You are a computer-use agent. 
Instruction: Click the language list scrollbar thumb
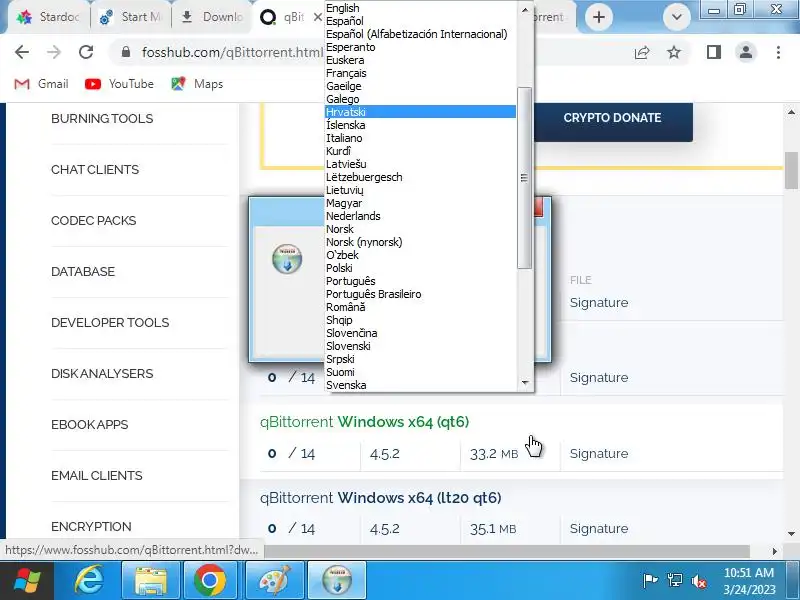point(524,178)
